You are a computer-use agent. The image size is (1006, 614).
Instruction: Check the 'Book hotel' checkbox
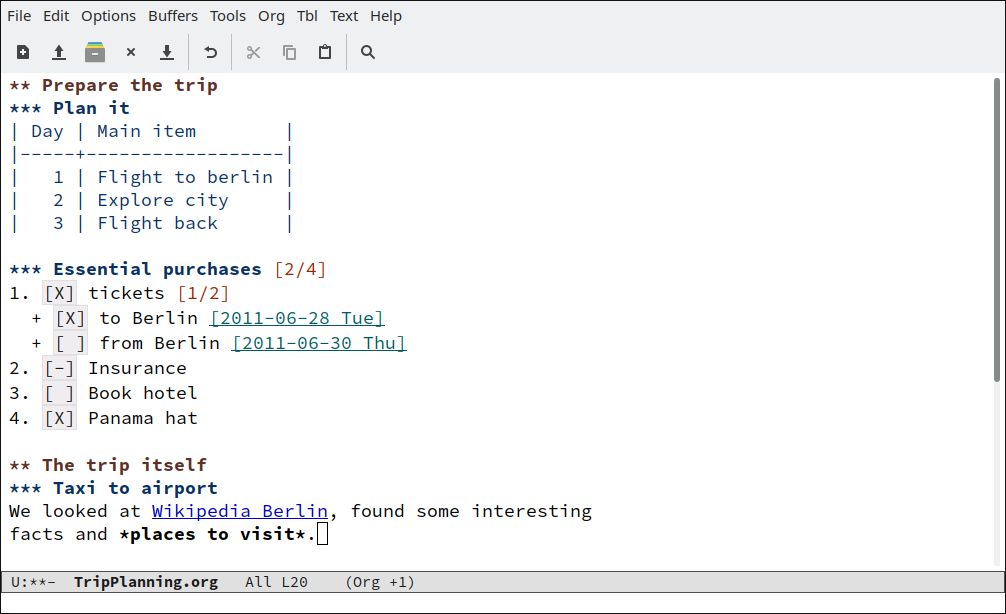point(59,393)
